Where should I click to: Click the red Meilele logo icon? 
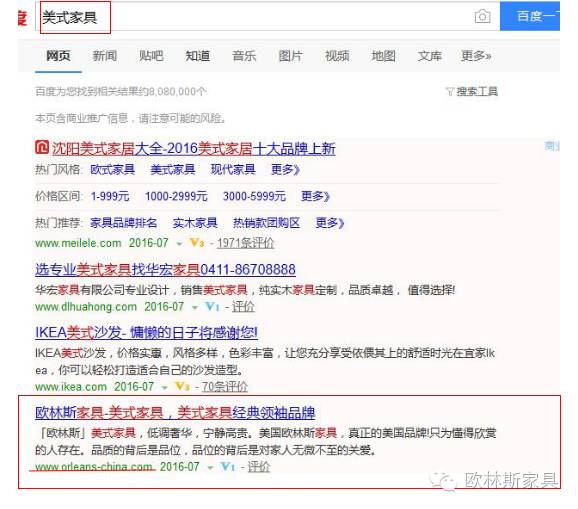(42, 147)
